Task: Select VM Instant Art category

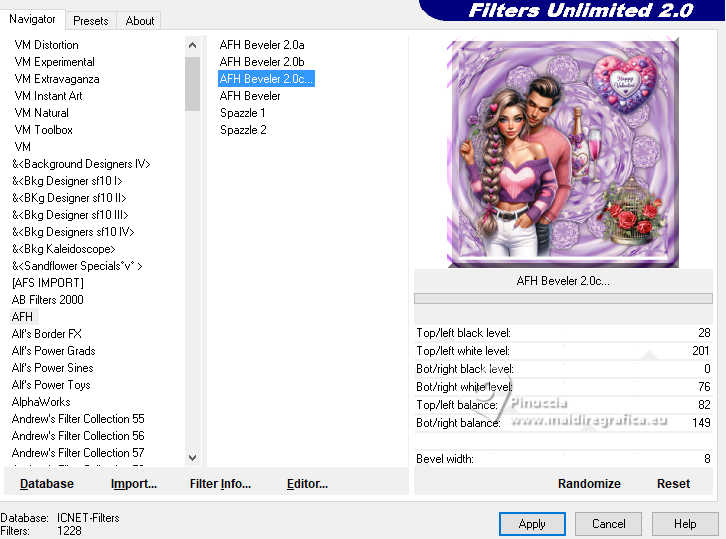Action: click(49, 96)
